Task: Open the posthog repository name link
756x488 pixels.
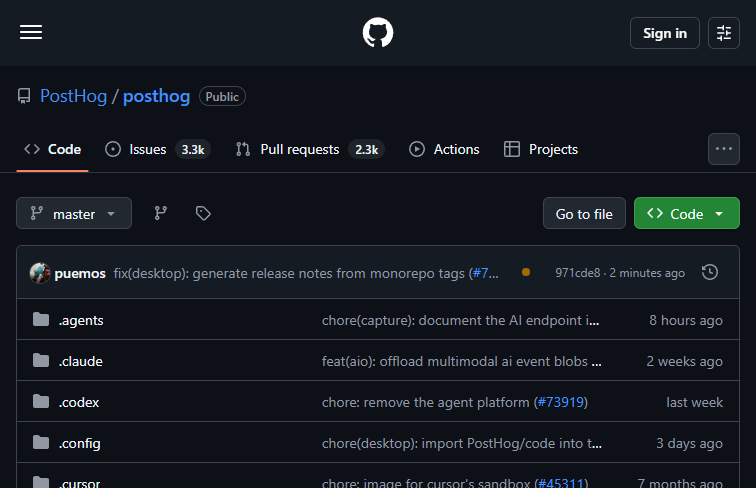Action: [x=156, y=96]
